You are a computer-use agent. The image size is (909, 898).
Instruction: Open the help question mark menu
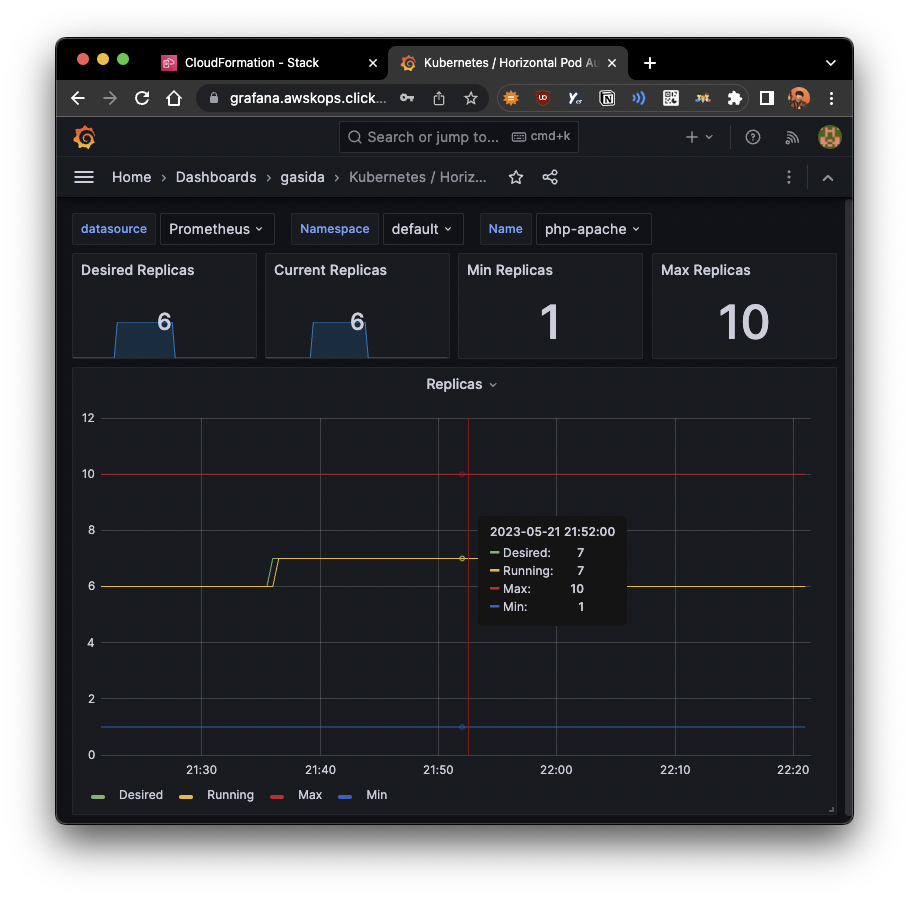coord(752,137)
